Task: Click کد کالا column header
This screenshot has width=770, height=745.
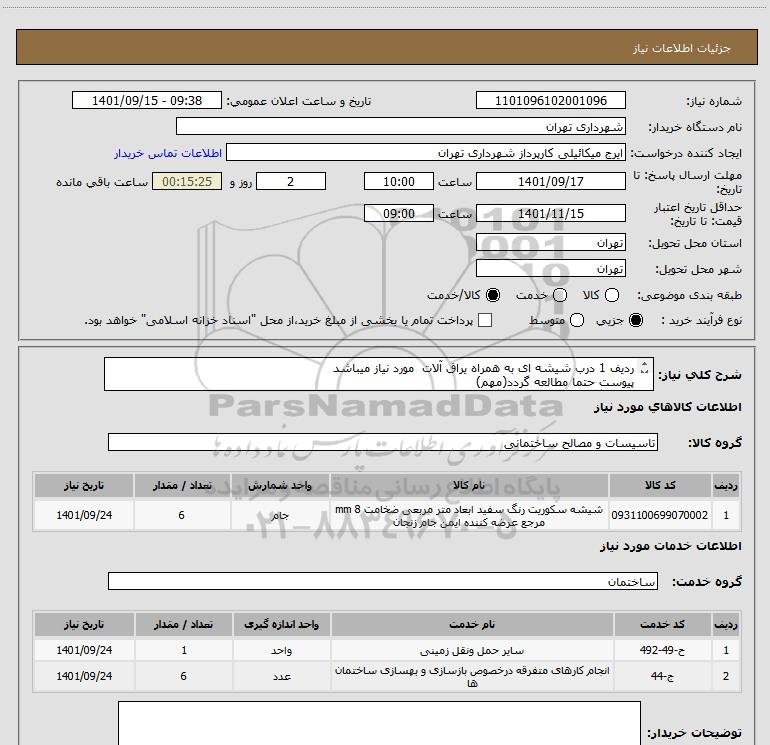Action: point(660,485)
